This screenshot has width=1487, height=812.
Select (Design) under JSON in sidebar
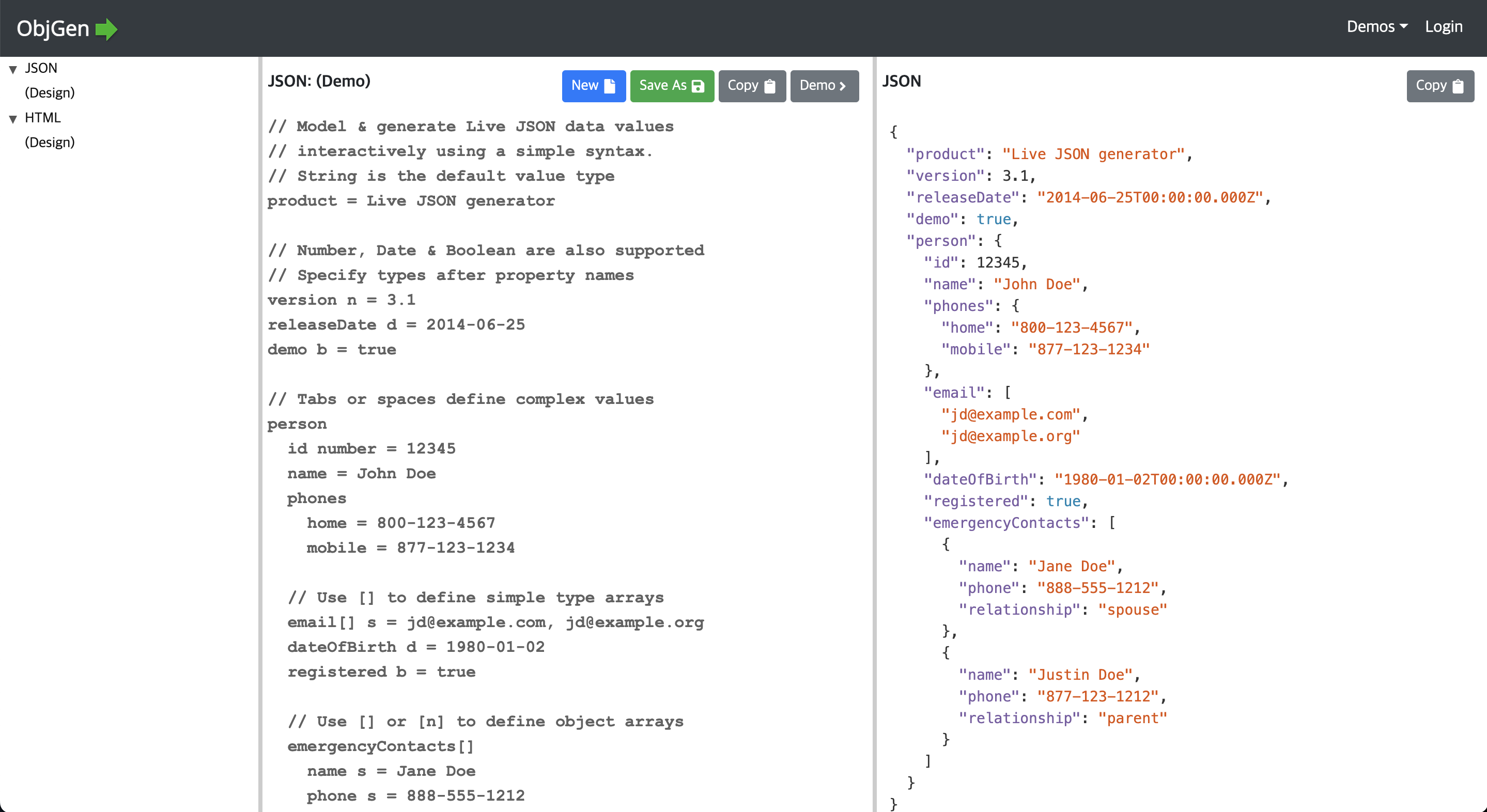50,93
